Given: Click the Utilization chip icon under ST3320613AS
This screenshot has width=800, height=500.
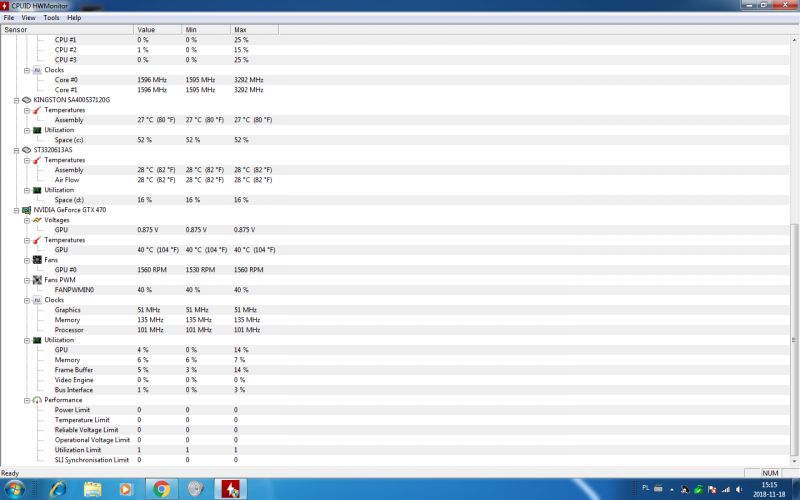Looking at the screenshot, I should (37, 190).
